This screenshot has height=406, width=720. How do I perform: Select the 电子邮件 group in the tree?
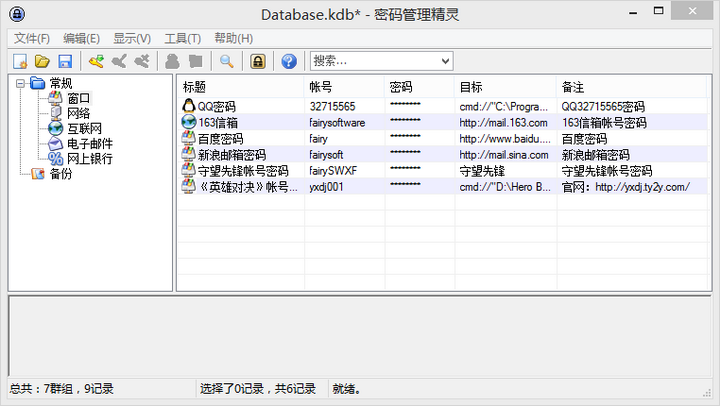click(90, 144)
